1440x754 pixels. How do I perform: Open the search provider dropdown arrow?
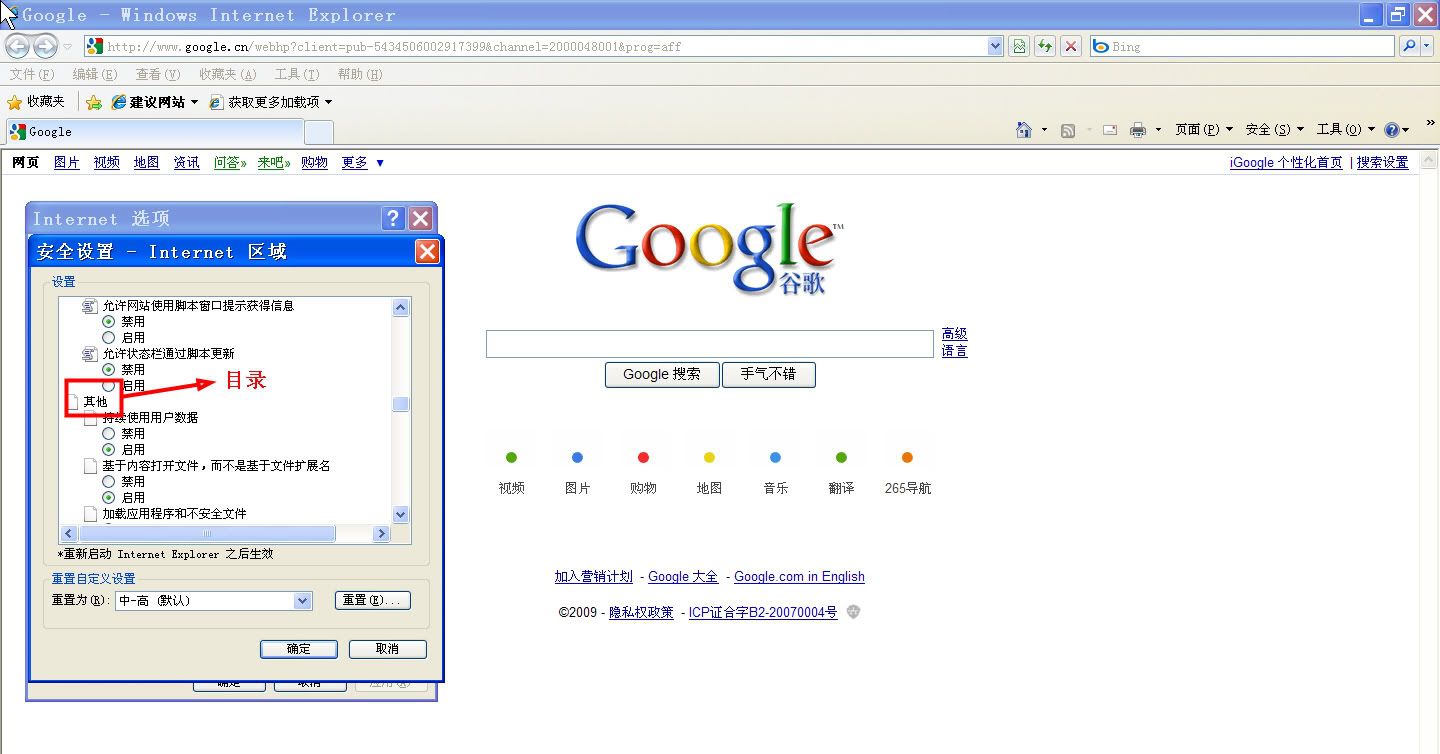pos(1427,46)
